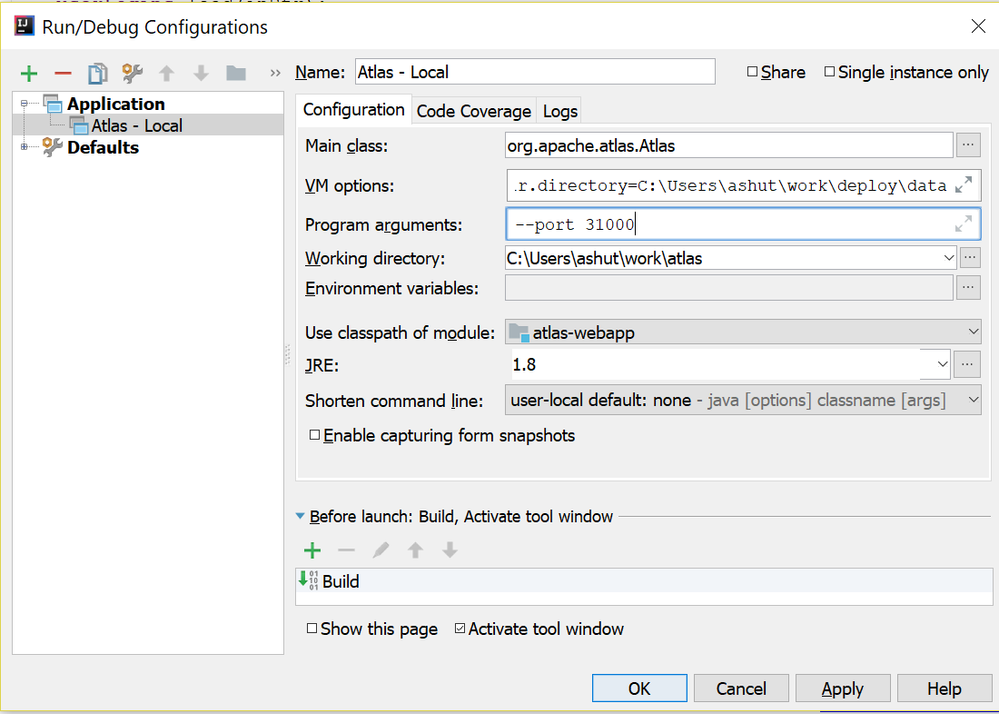Image resolution: width=999 pixels, height=714 pixels.
Task: Open the Shorten command line dropdown
Action: (x=743, y=400)
